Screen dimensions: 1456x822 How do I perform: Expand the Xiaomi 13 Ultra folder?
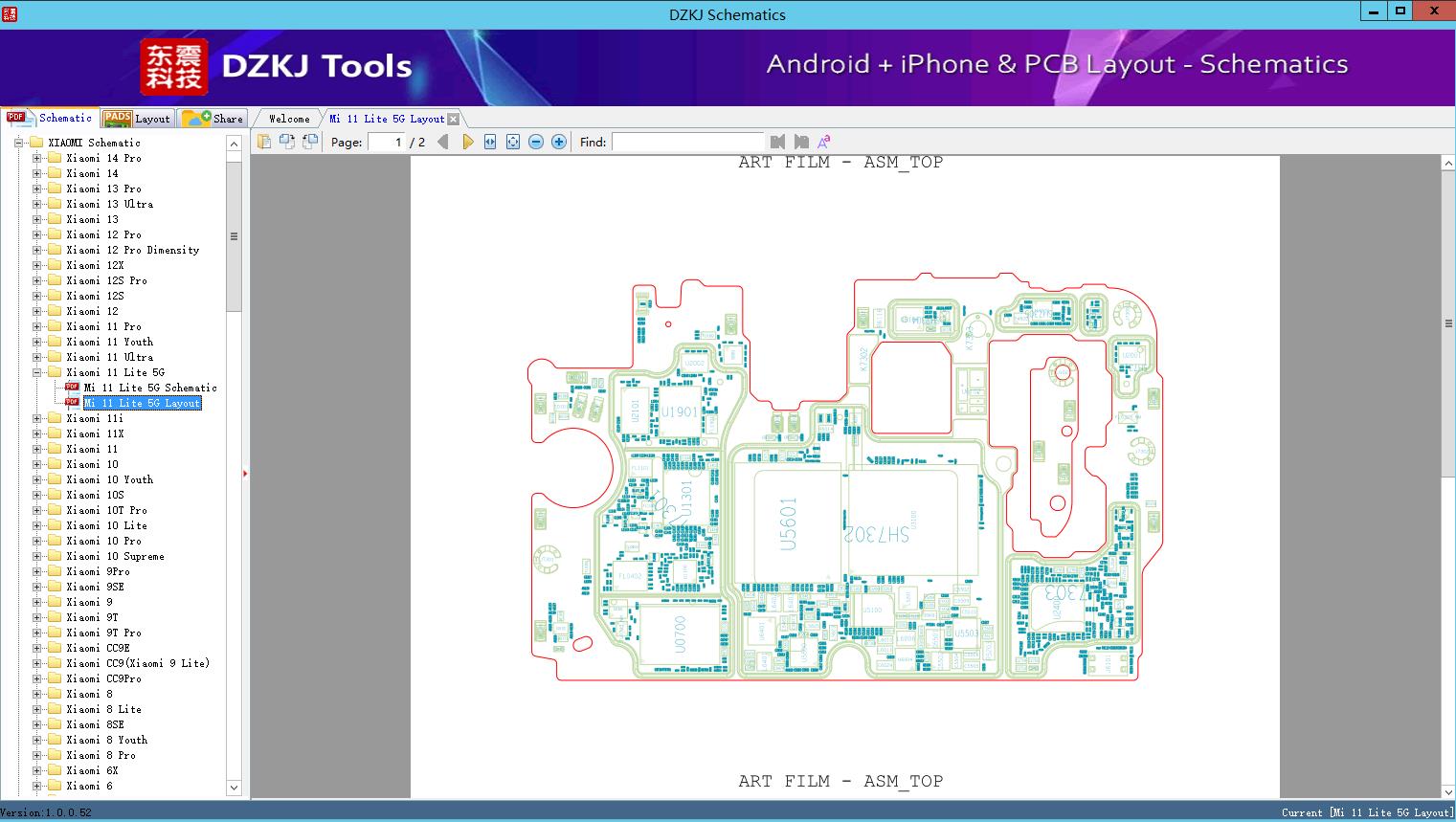(x=36, y=204)
